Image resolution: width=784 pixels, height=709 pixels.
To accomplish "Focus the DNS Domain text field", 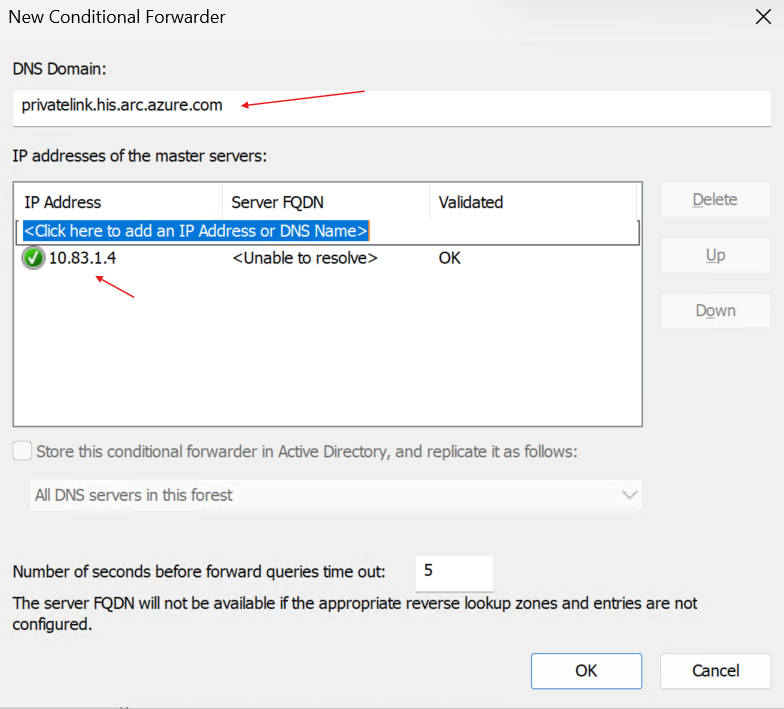I will point(392,108).
